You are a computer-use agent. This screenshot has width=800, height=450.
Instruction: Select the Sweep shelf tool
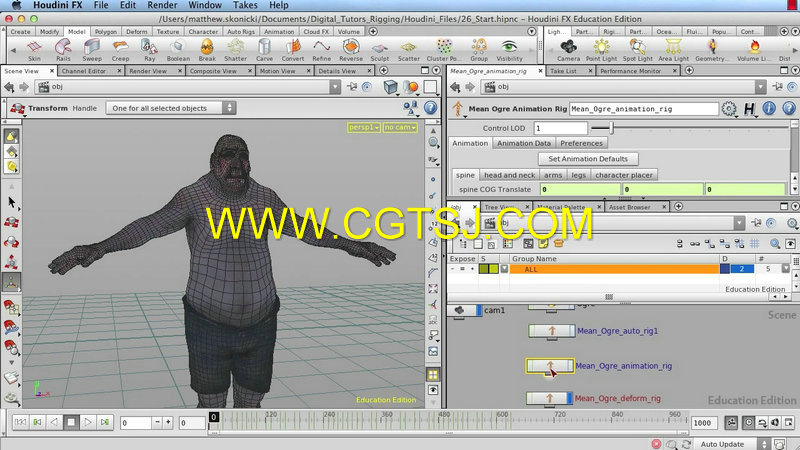[x=92, y=51]
